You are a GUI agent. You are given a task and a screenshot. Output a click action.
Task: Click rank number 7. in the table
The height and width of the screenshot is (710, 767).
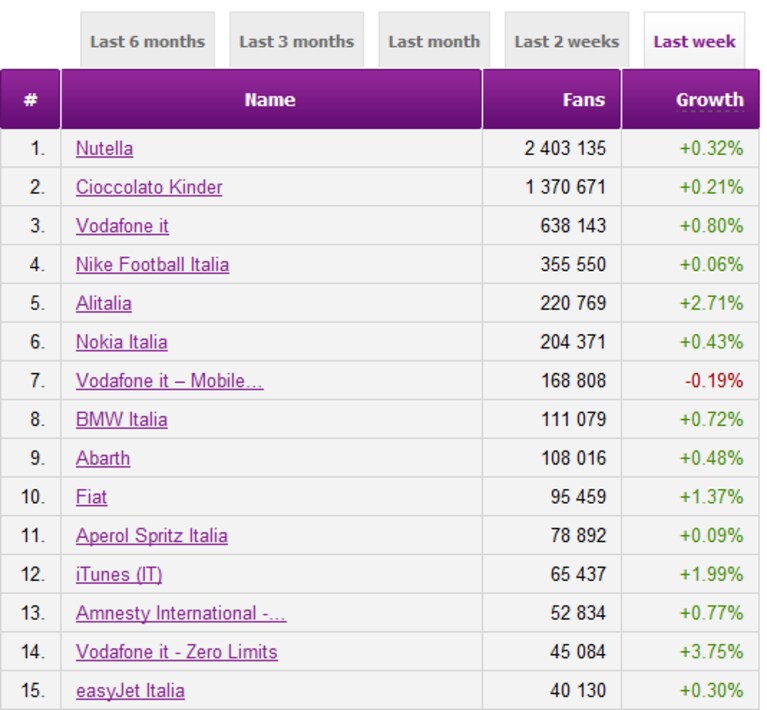[37, 380]
